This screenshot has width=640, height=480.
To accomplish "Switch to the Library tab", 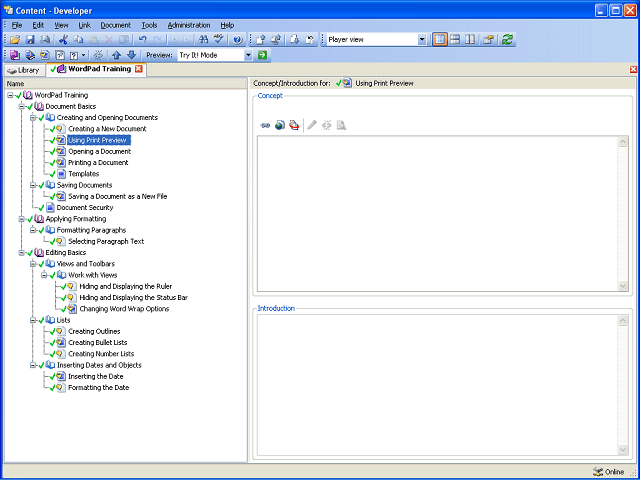I will (x=24, y=70).
